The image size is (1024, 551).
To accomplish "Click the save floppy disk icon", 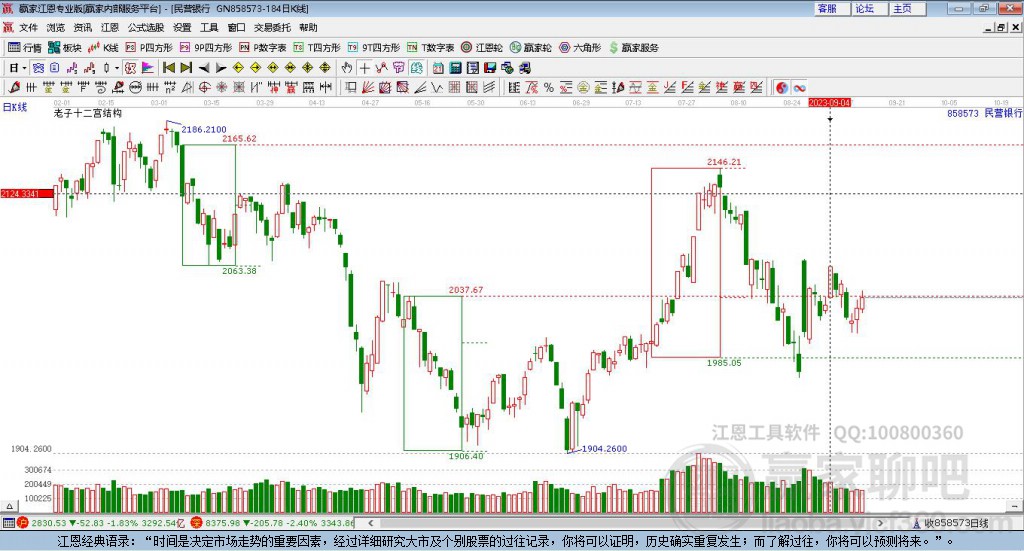I will [x=490, y=68].
